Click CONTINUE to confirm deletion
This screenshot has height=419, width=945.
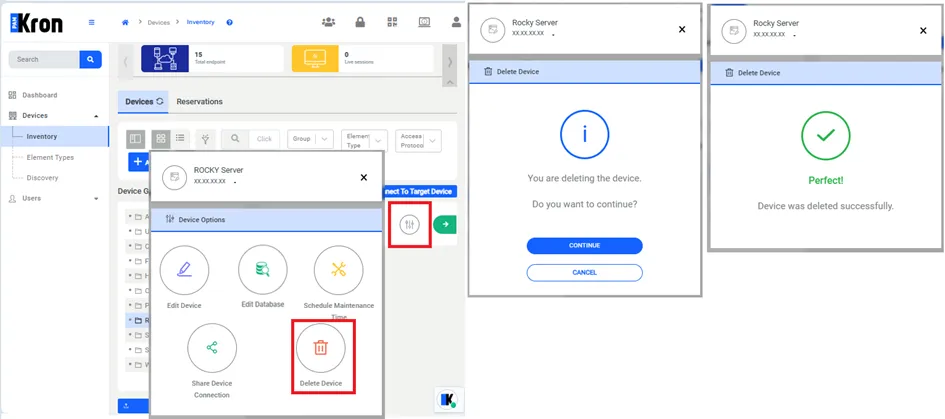pyautogui.click(x=585, y=245)
